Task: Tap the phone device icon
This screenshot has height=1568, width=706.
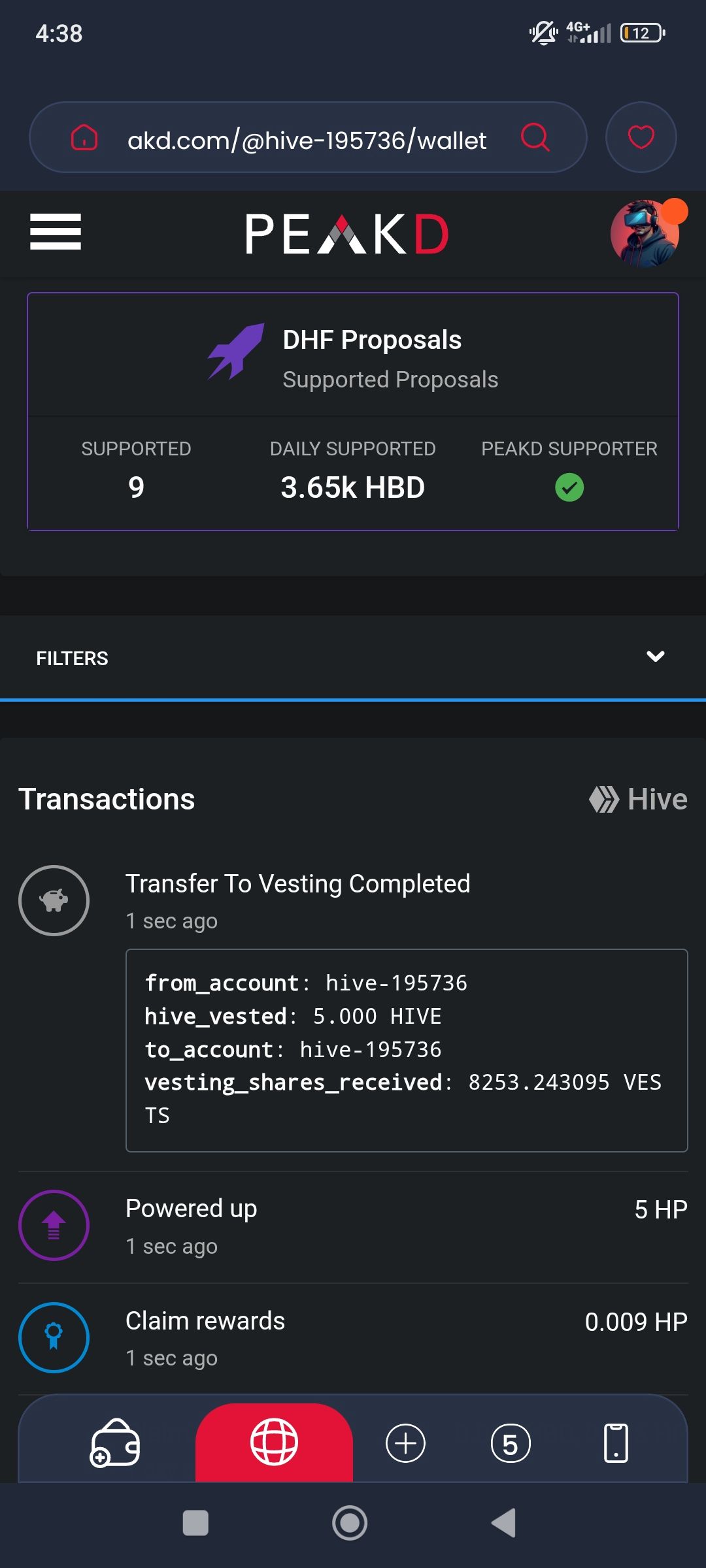Action: pyautogui.click(x=616, y=1443)
